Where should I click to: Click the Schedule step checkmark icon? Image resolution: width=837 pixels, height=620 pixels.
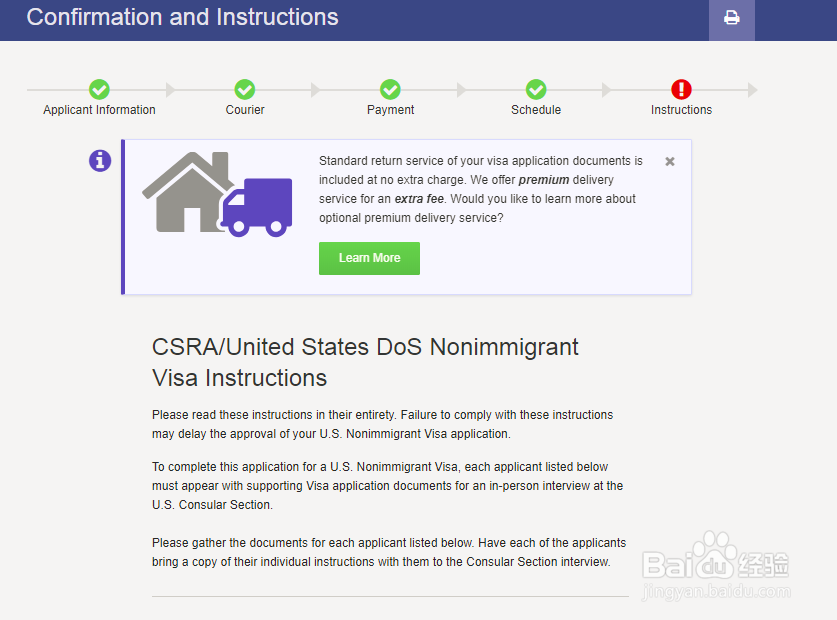536,90
